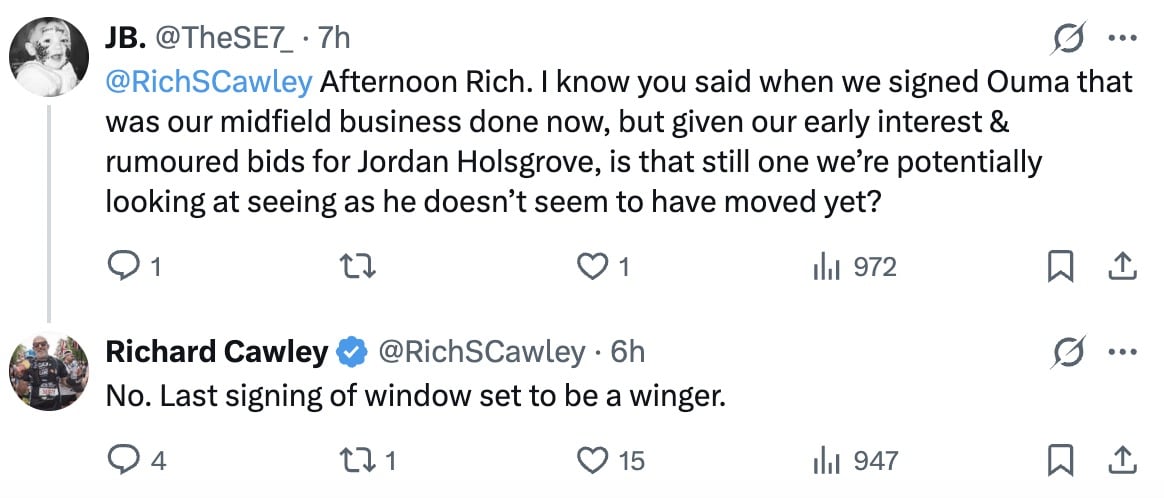Open Grok icon on Richard Cawley's reply
The height and width of the screenshot is (498, 1164).
[1067, 352]
